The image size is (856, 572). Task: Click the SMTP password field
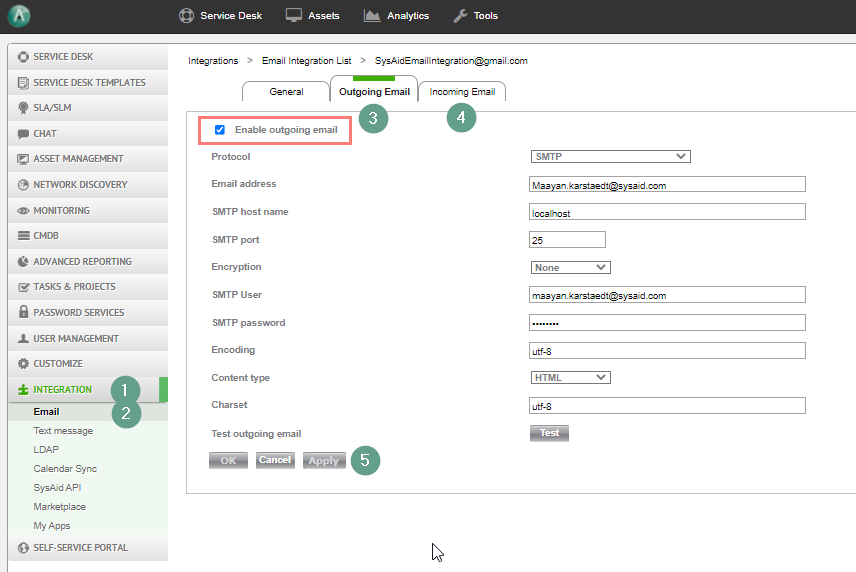667,323
